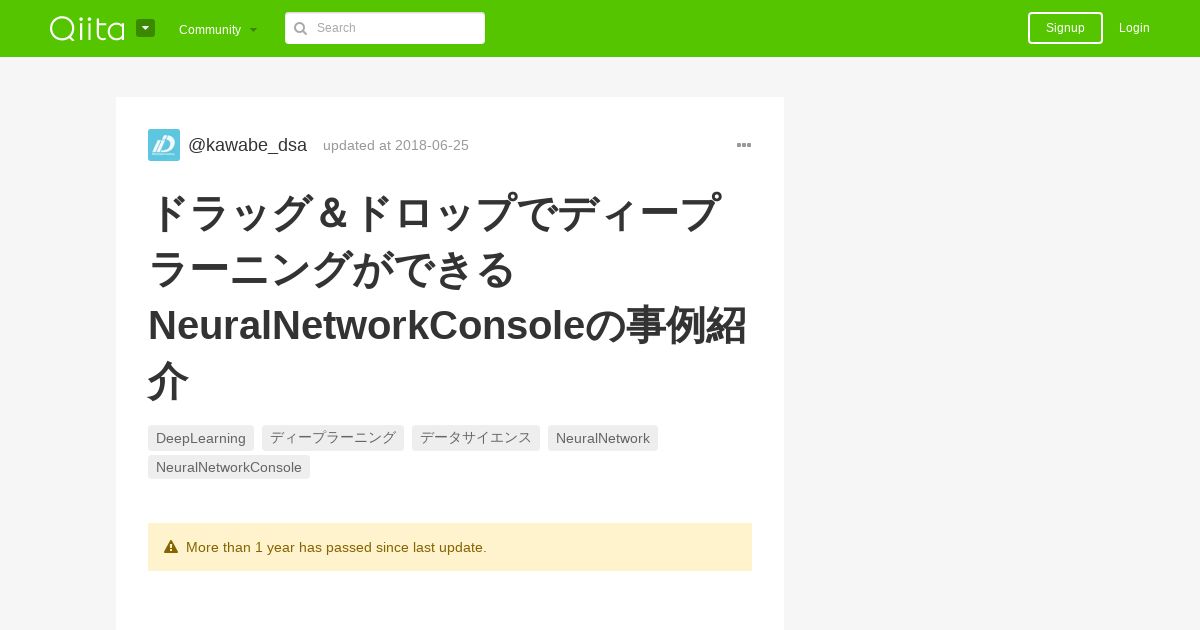The image size is (1200, 630).
Task: Click the warning triangle icon in notice
Action: [171, 547]
